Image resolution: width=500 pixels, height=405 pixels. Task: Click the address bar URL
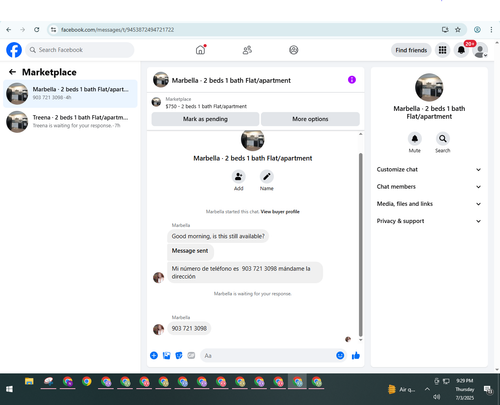[117, 30]
